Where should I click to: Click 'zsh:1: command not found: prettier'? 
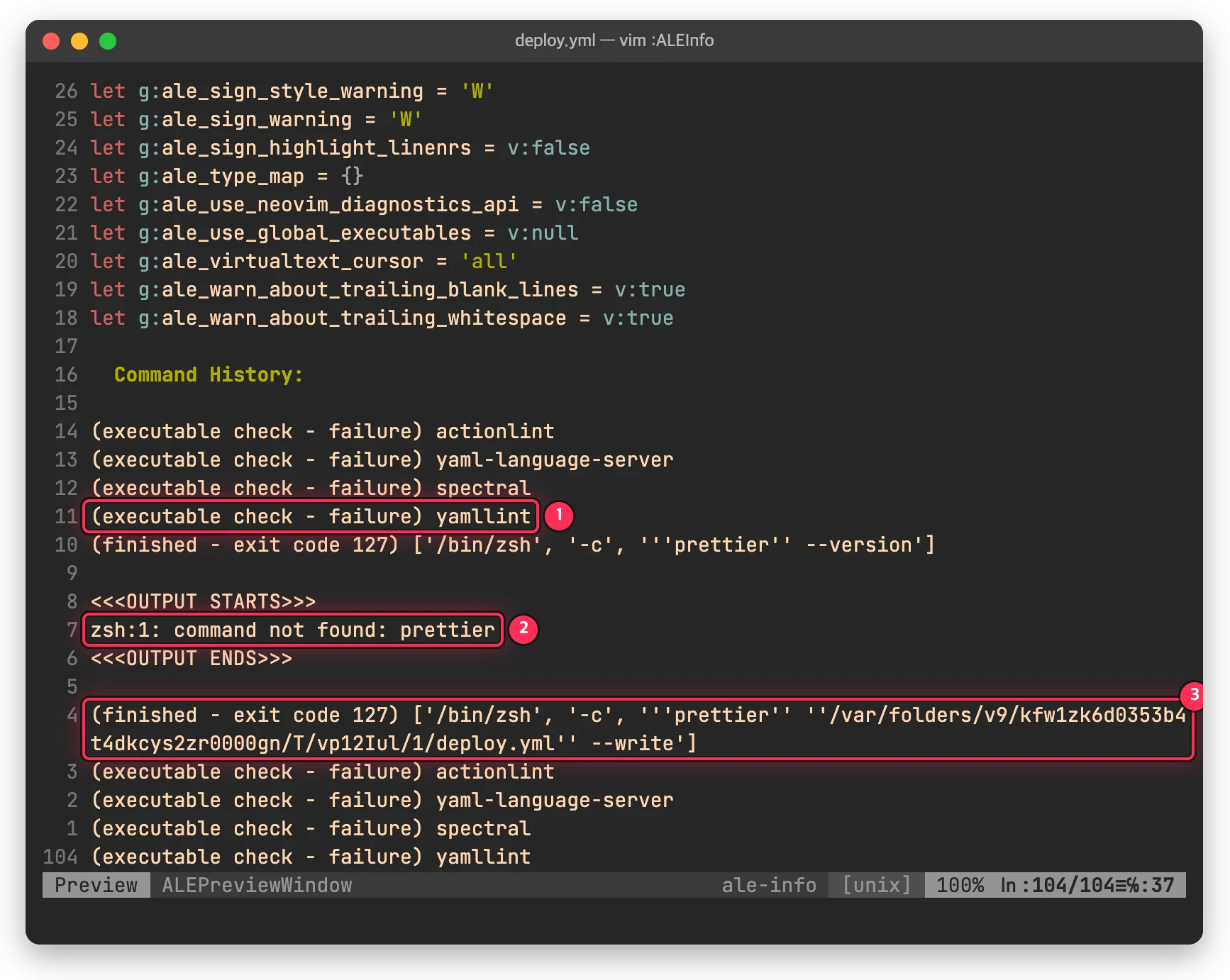(x=292, y=630)
